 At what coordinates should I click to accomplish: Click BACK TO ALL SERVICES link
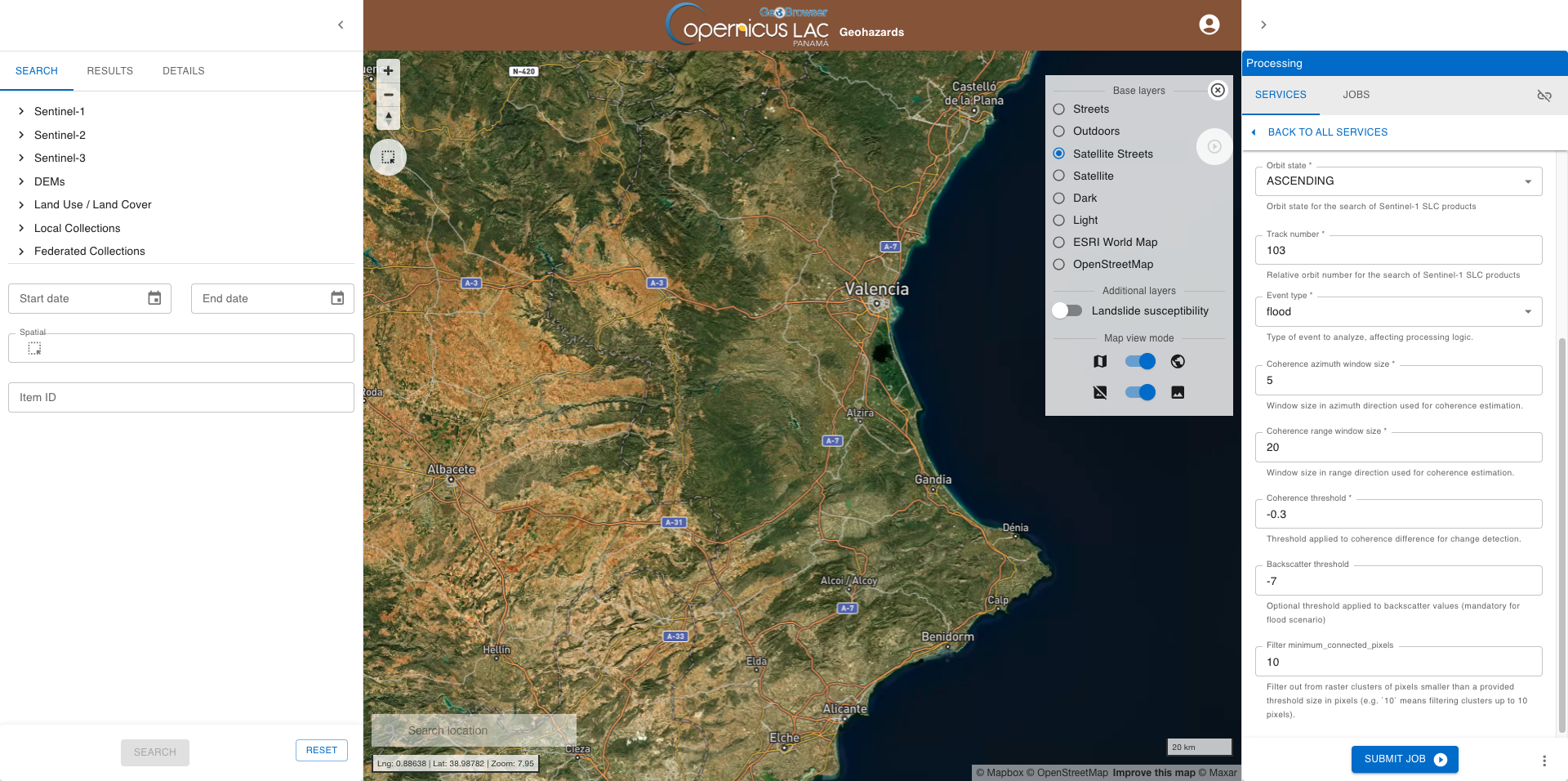pyautogui.click(x=1327, y=132)
